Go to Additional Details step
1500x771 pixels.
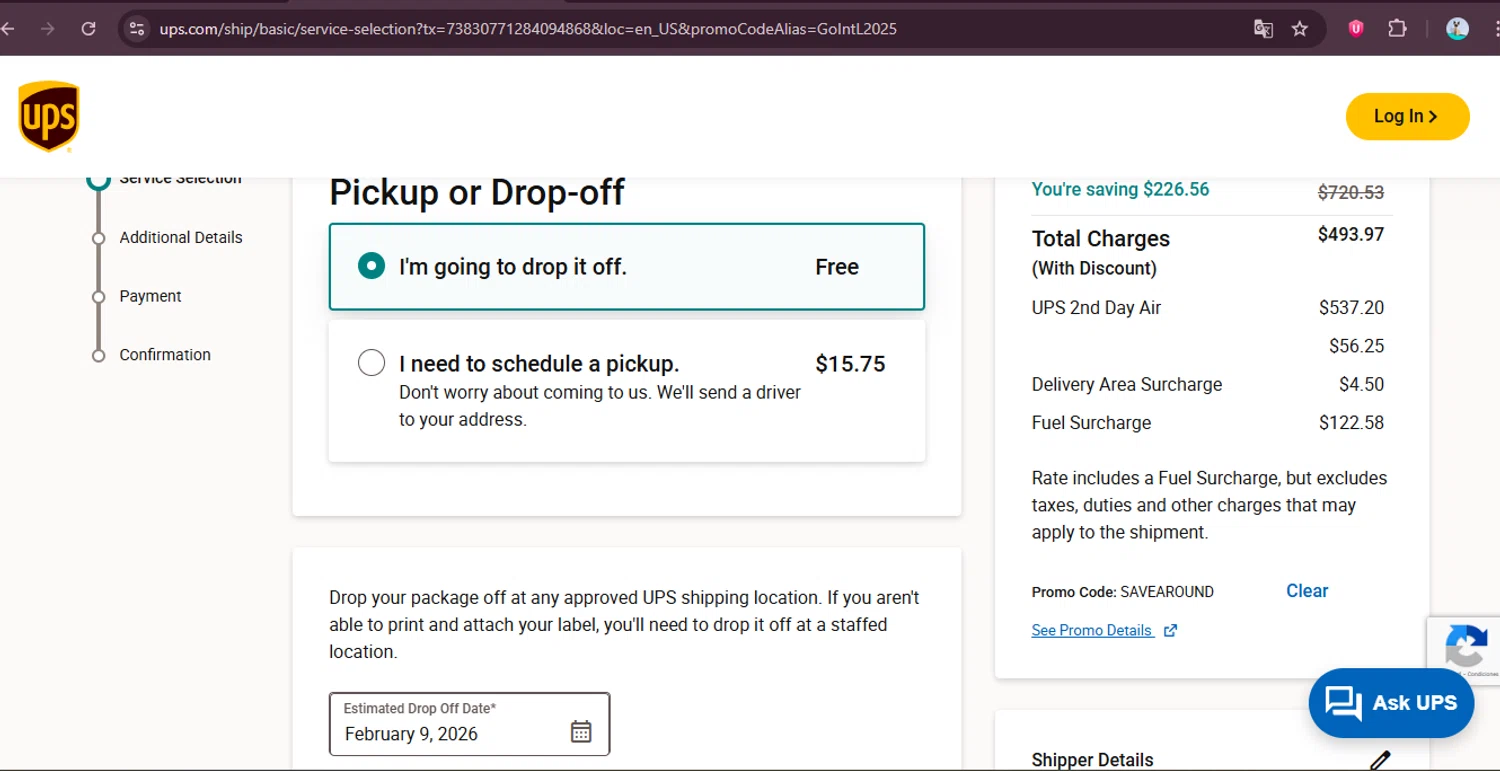click(x=180, y=238)
